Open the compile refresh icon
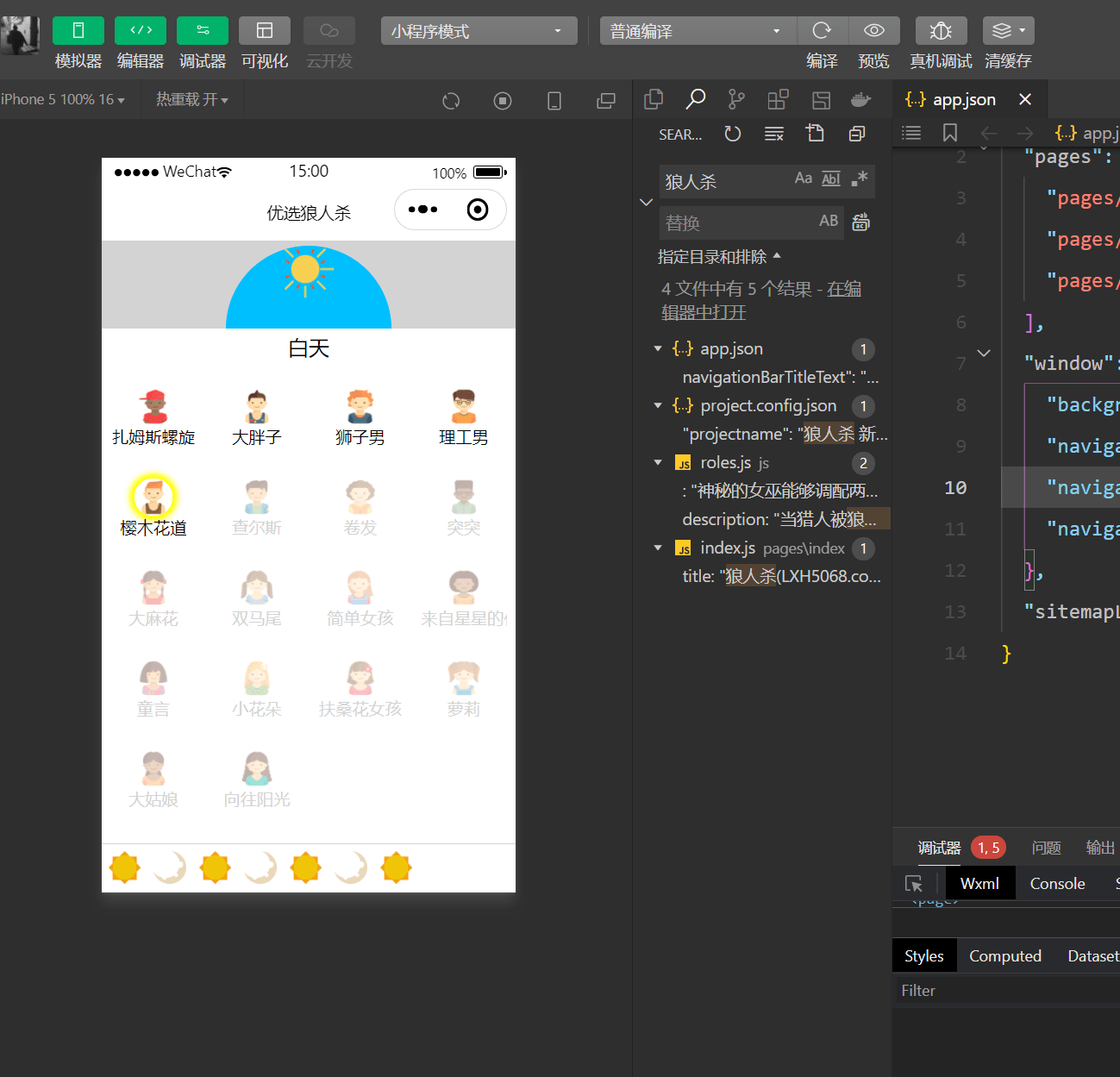Image resolution: width=1120 pixels, height=1077 pixels. [x=823, y=31]
